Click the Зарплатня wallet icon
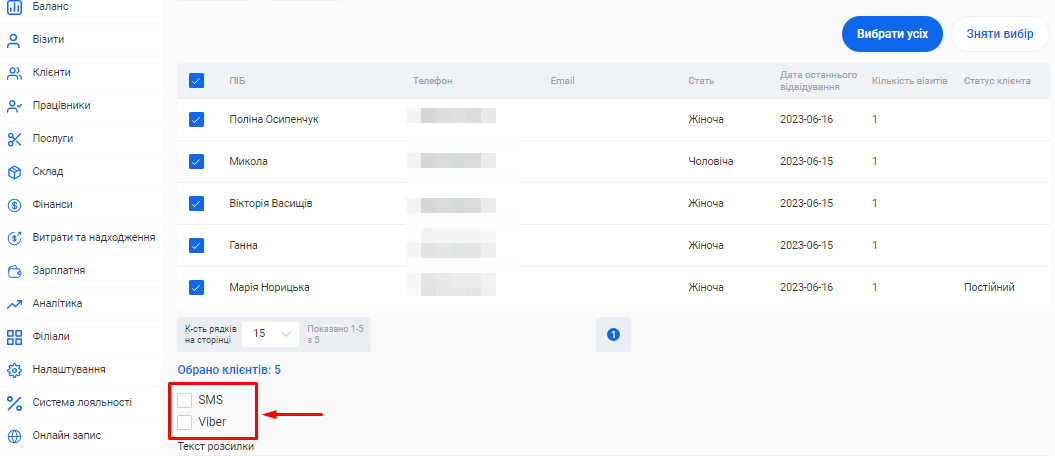 (x=15, y=271)
